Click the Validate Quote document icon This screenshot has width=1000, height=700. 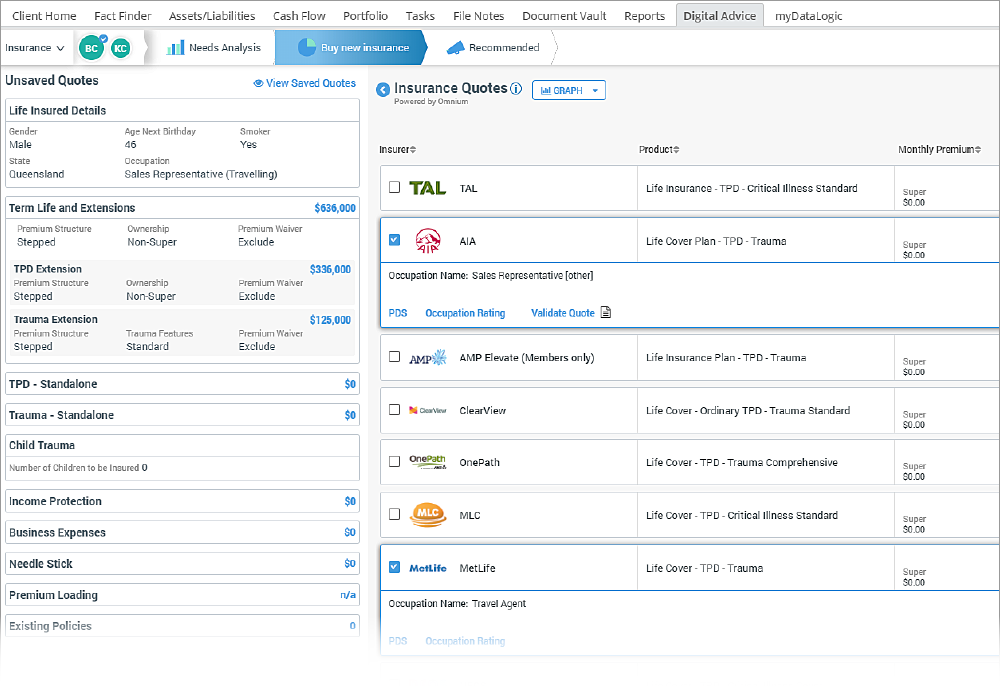tap(605, 312)
